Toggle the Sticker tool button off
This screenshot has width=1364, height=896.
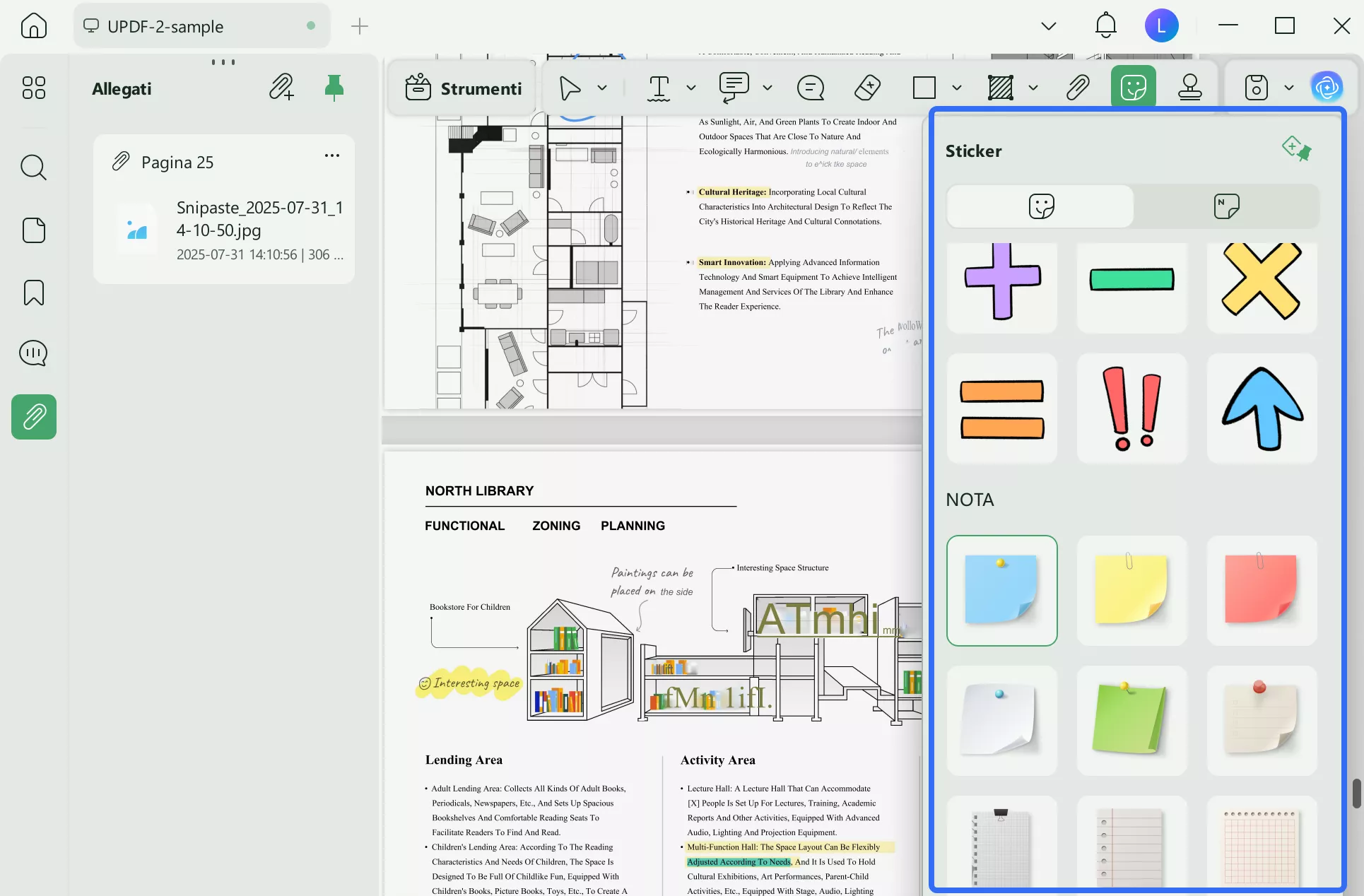[1133, 88]
